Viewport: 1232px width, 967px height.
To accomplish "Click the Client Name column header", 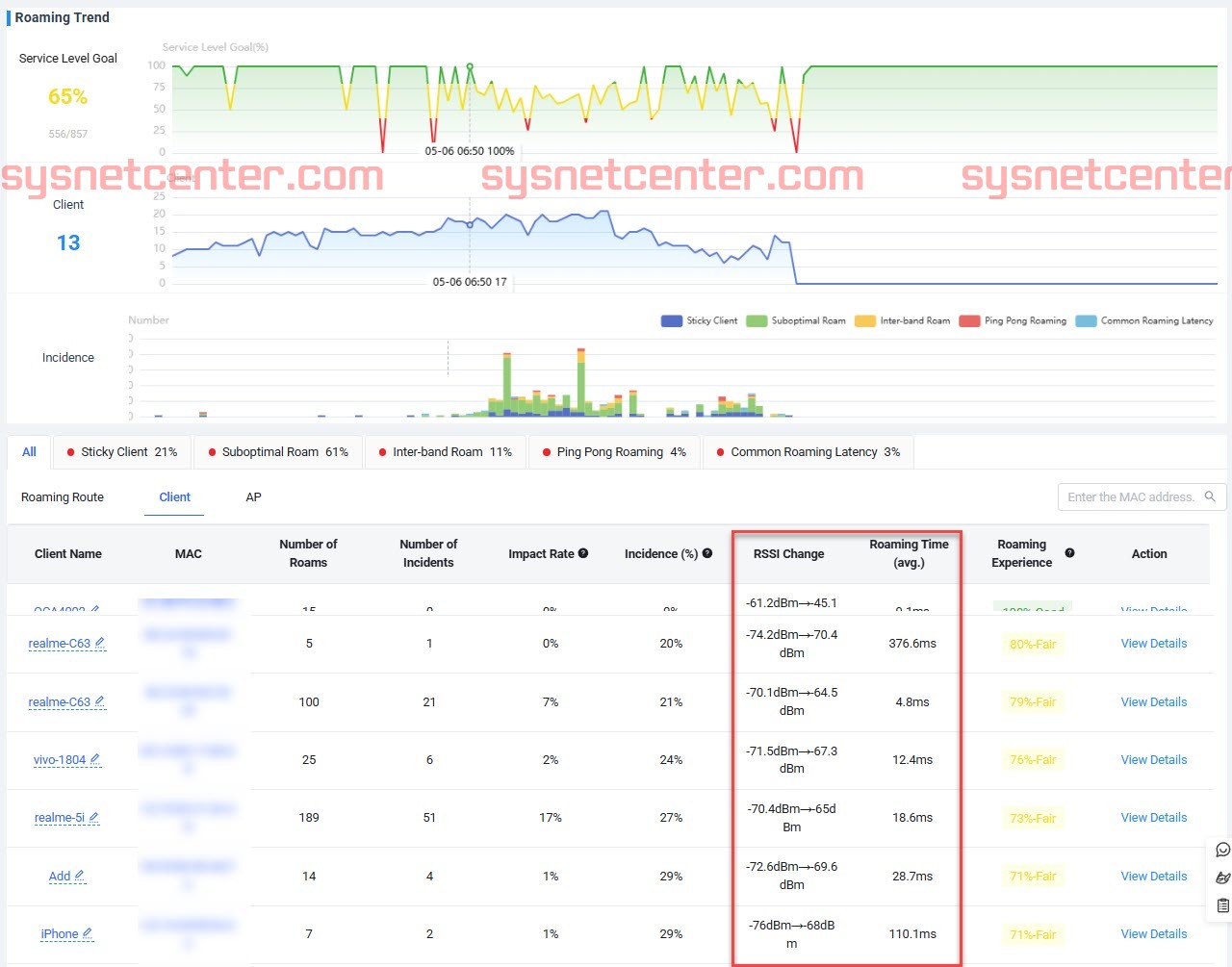I will click(x=67, y=553).
